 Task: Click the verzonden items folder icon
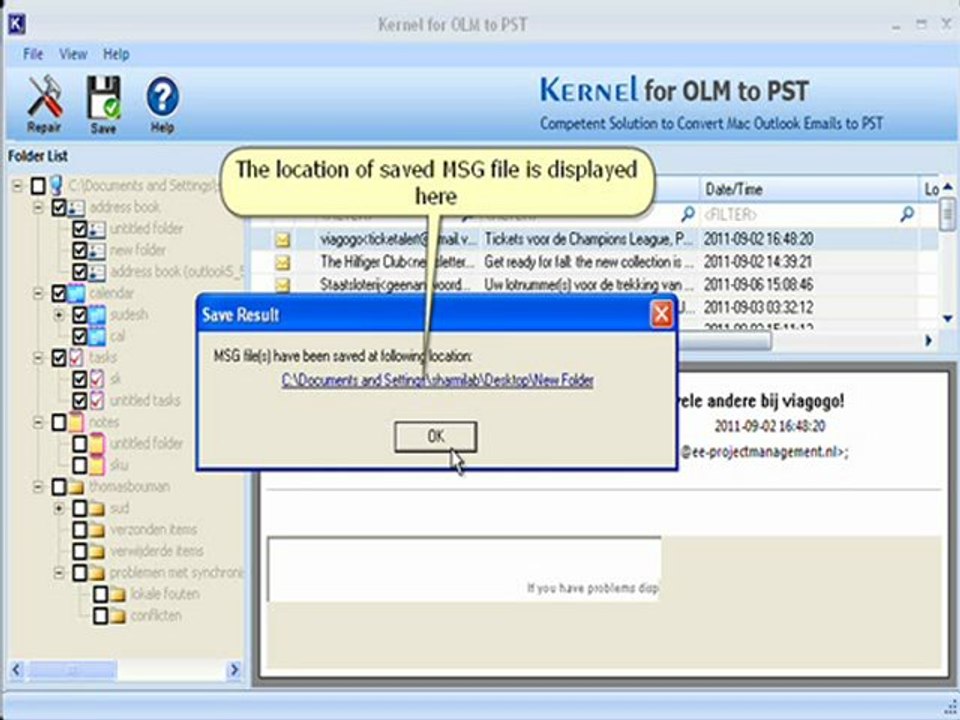[x=97, y=530]
